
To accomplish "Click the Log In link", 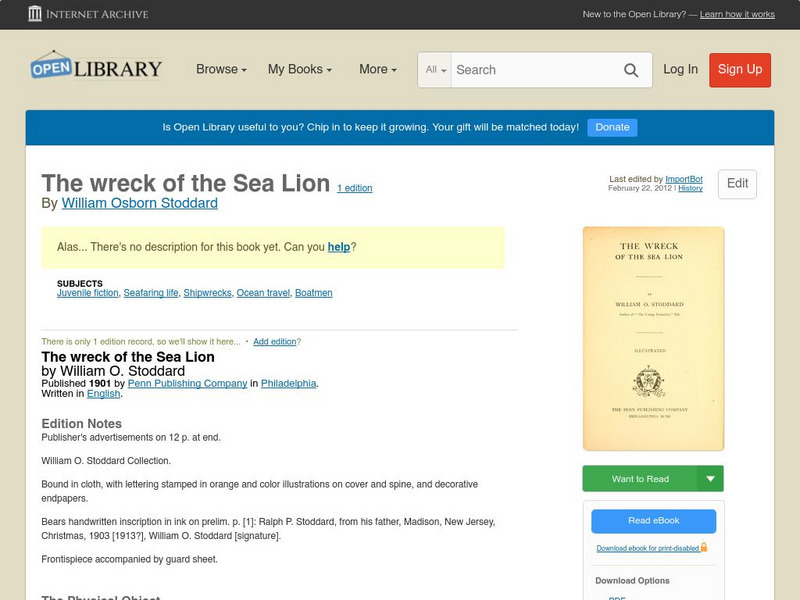I will click(x=680, y=69).
